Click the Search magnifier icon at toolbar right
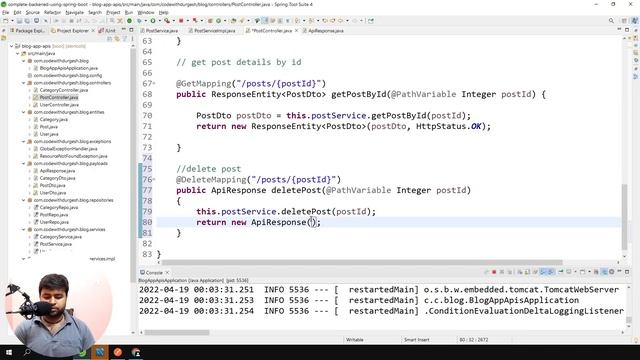The image size is (640, 360). (x=611, y=20)
